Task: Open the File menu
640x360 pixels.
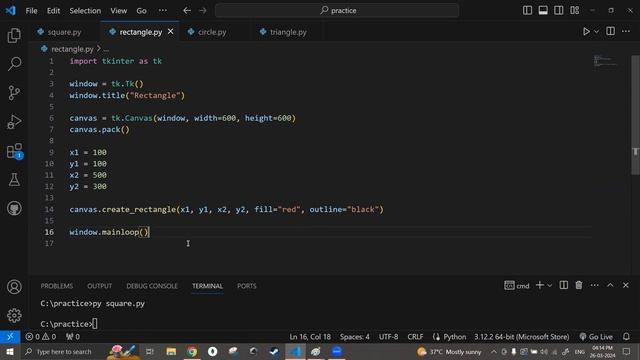Action: (x=31, y=11)
